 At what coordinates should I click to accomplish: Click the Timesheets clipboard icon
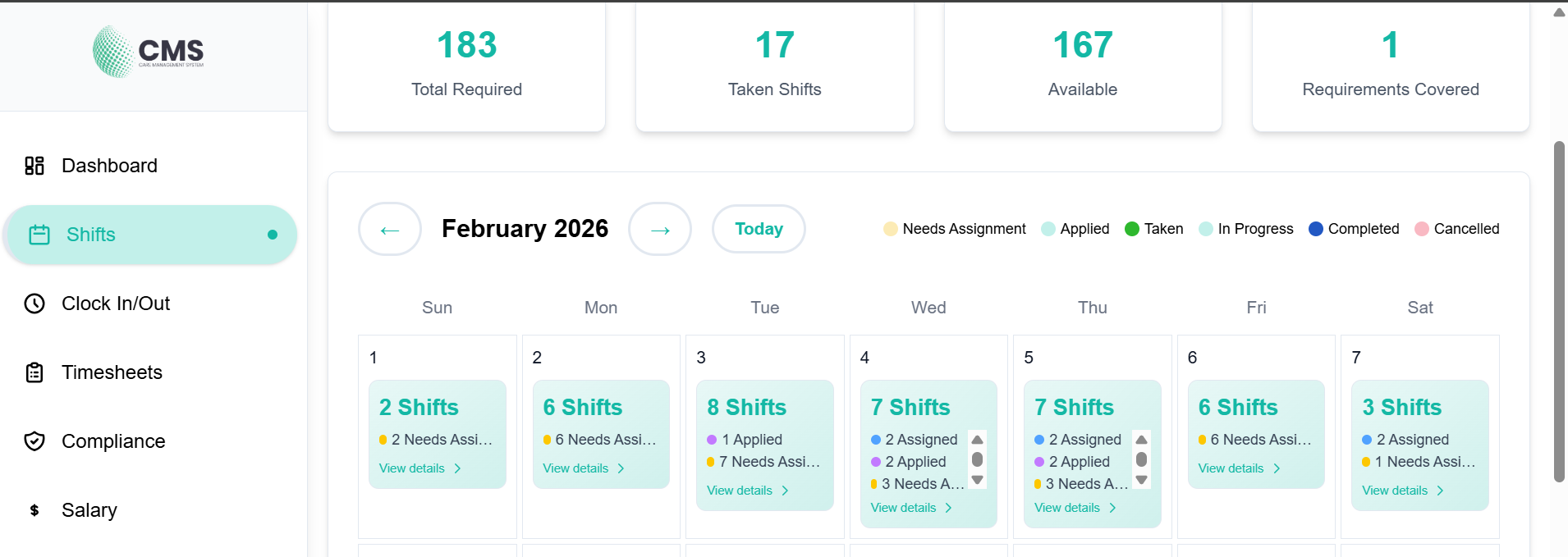(34, 372)
